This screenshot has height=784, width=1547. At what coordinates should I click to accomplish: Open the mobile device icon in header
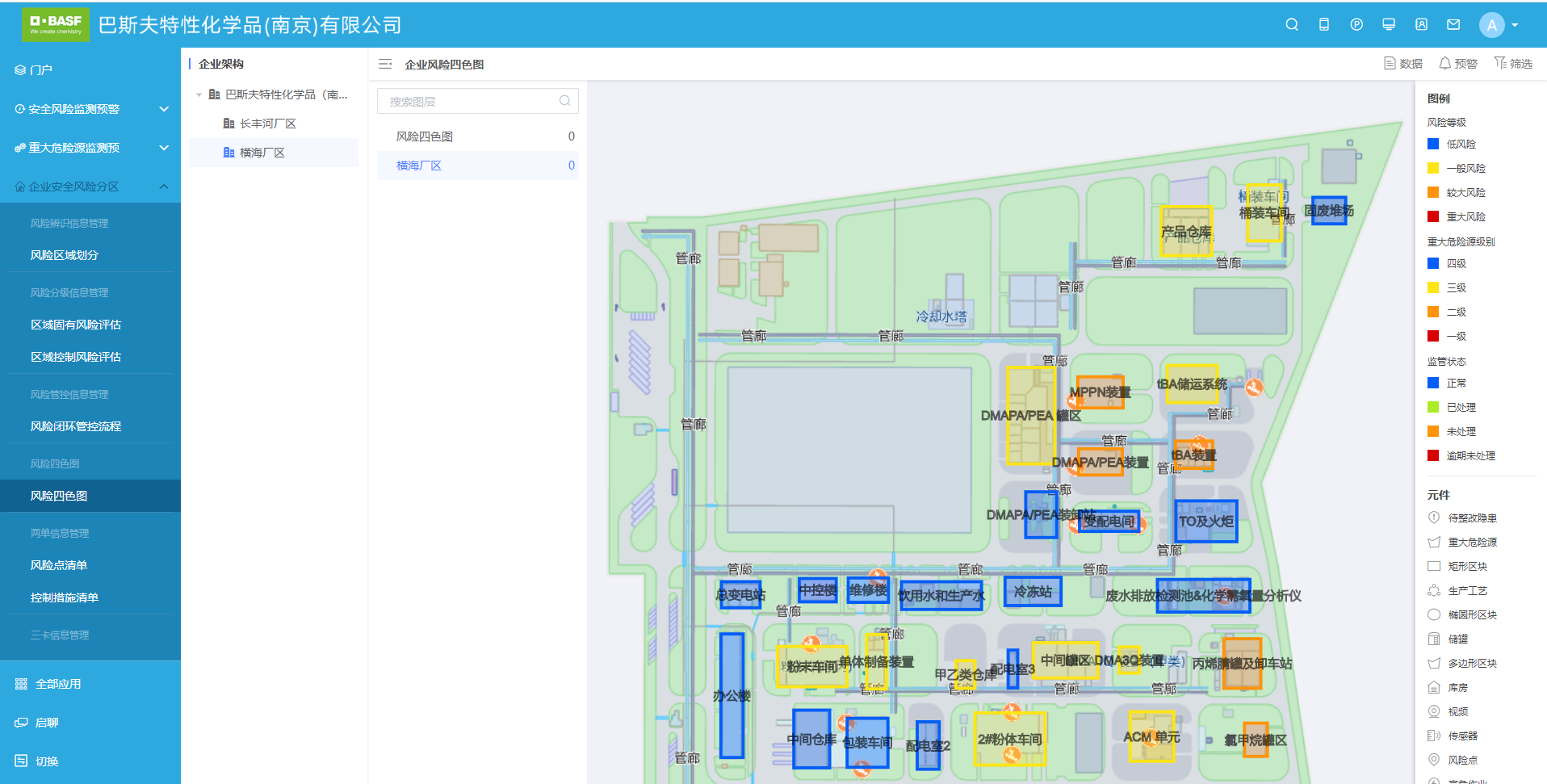coord(1324,25)
